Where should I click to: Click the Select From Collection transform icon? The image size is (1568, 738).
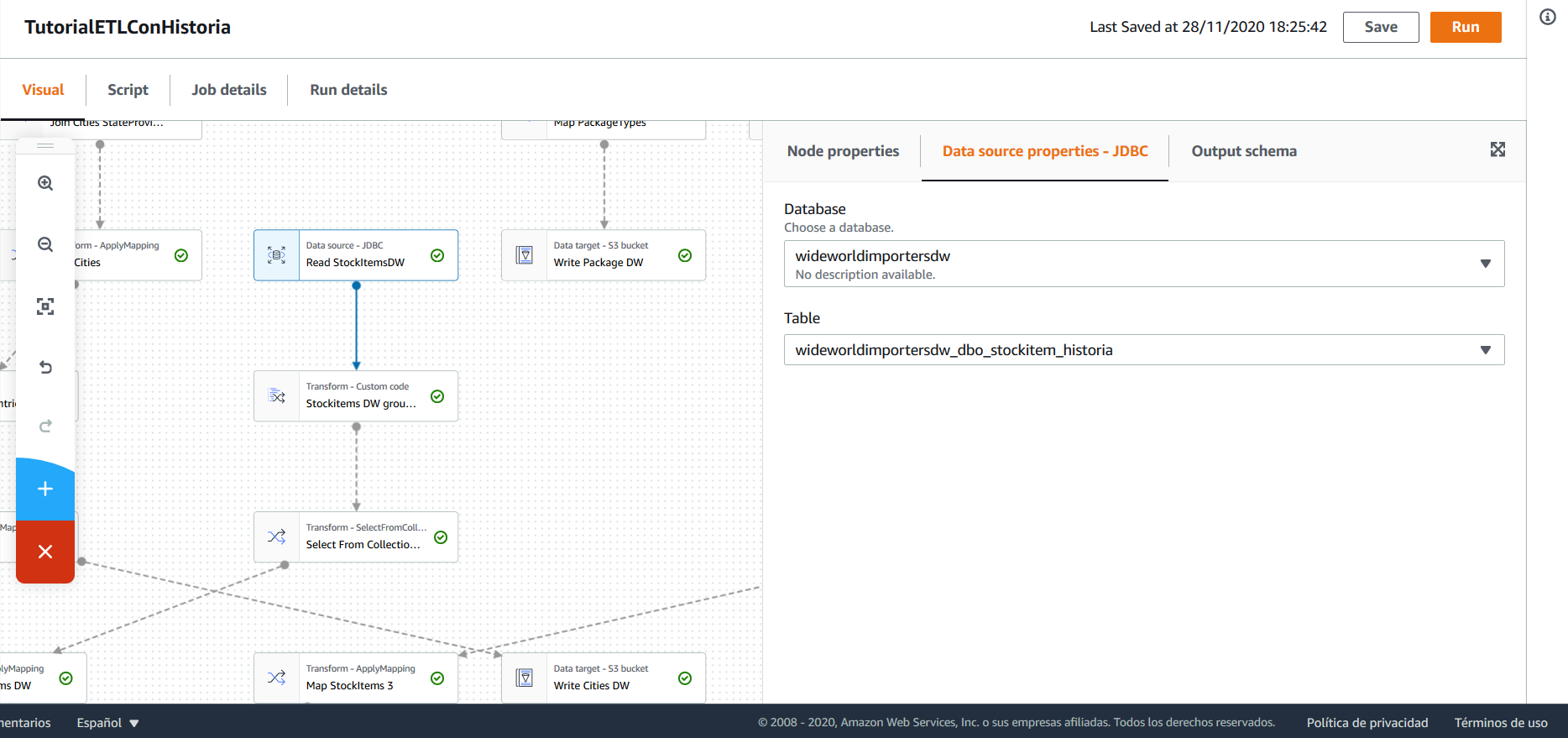(x=276, y=537)
